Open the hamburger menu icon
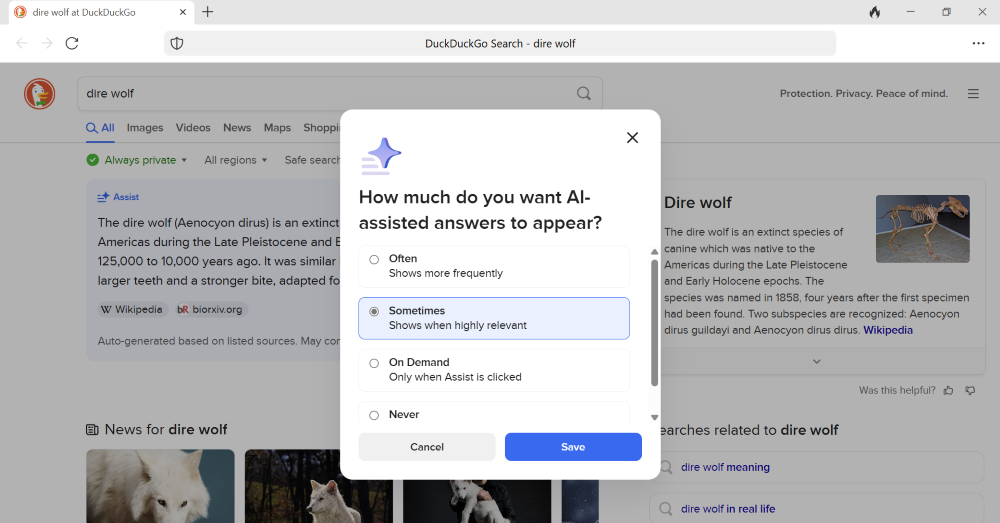 (973, 94)
